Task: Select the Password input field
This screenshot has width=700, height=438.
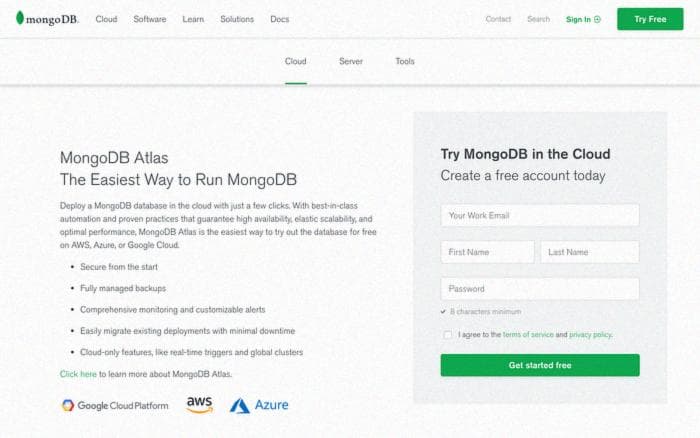Action: 540,289
